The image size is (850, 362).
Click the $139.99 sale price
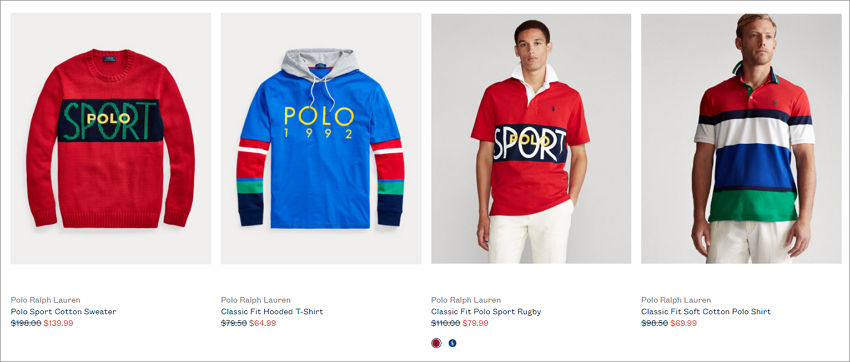coord(59,323)
